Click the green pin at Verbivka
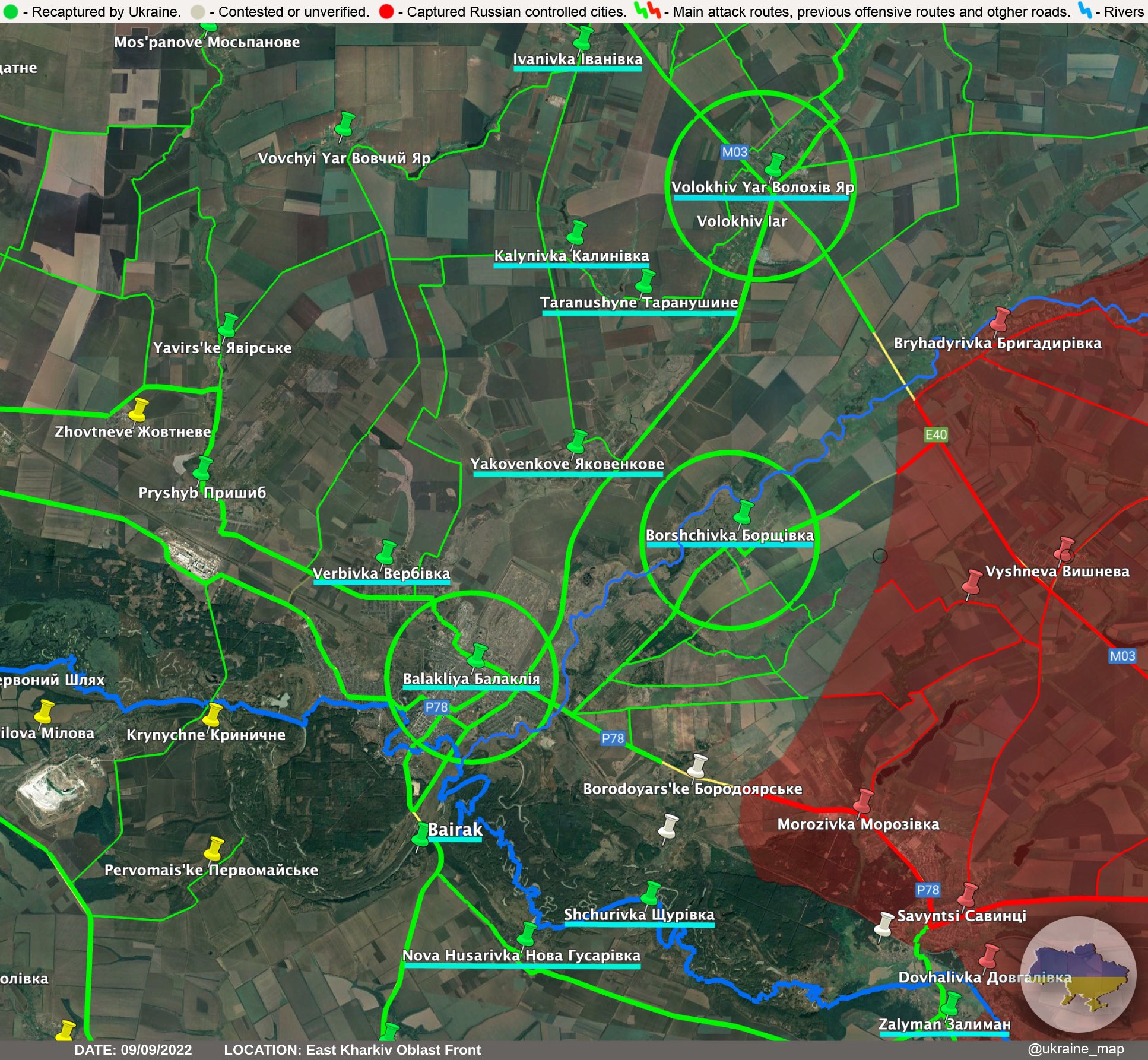Screen dimensions: 1148x1060 [x=387, y=552]
